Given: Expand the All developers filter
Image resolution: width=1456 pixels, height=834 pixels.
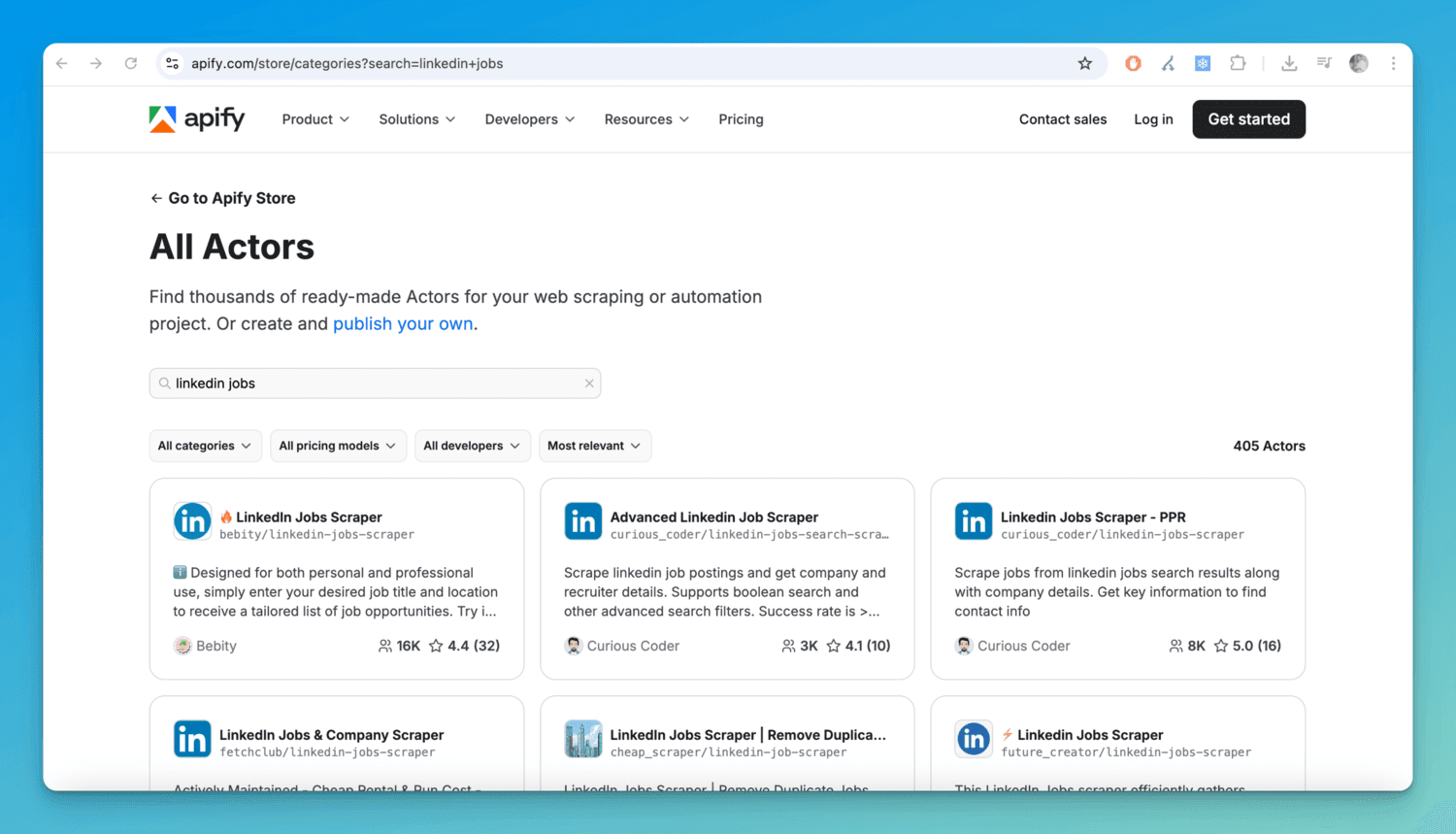Looking at the screenshot, I should click(472, 446).
